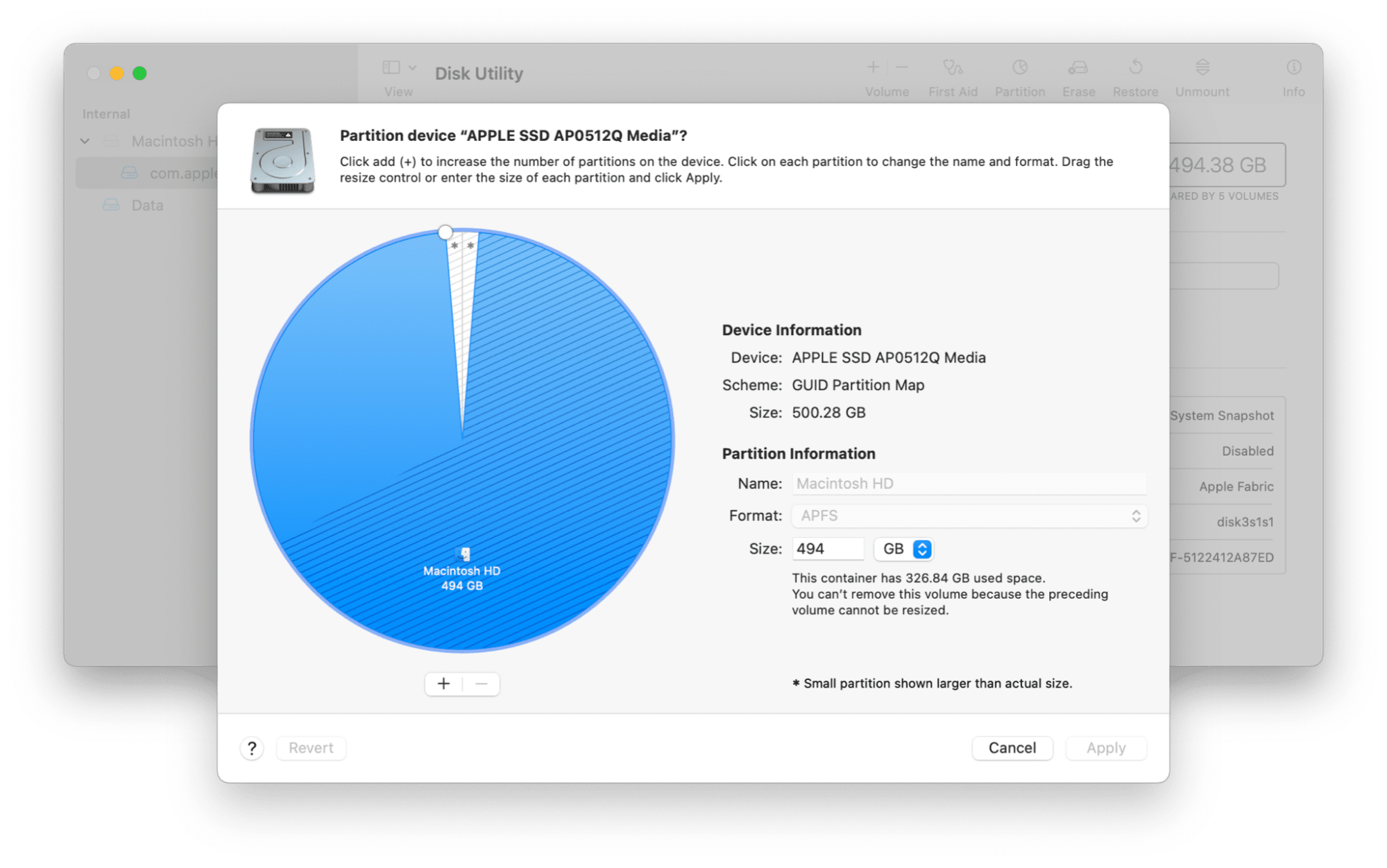1387x868 pixels.
Task: Click the Partition Information heading
Action: 799,454
